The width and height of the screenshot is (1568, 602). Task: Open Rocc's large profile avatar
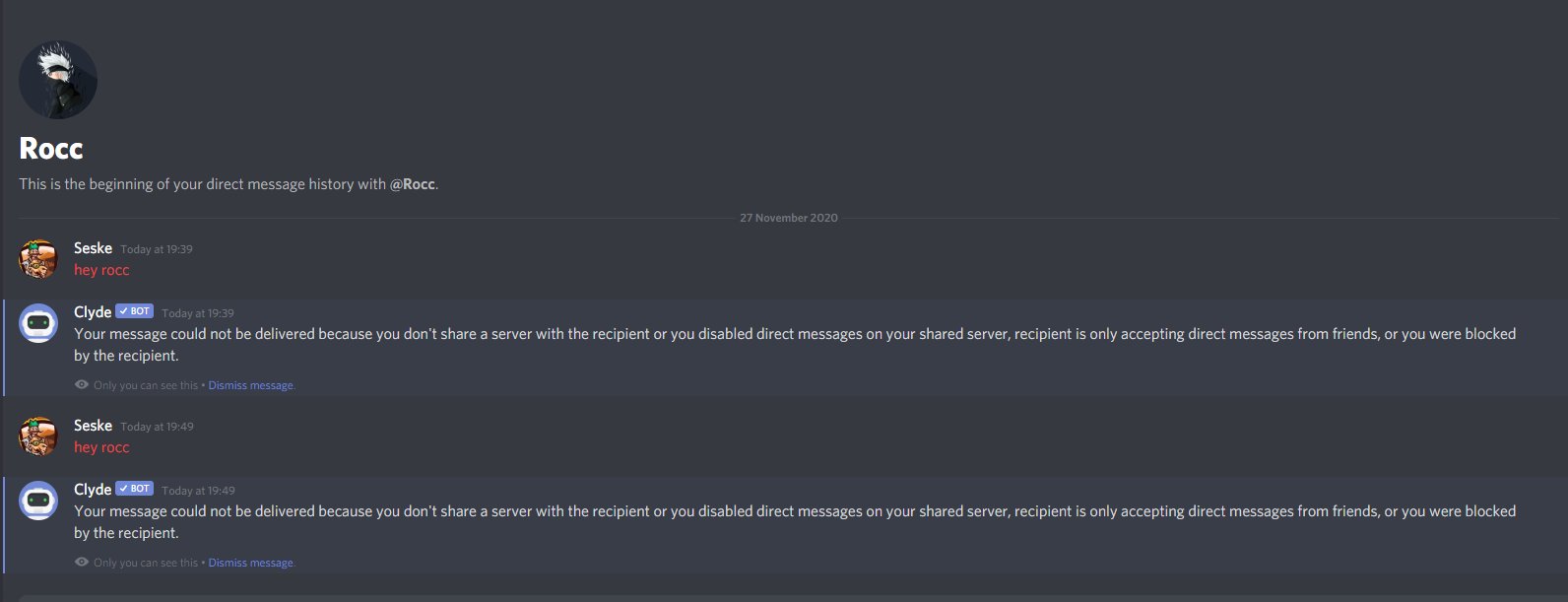tap(58, 80)
